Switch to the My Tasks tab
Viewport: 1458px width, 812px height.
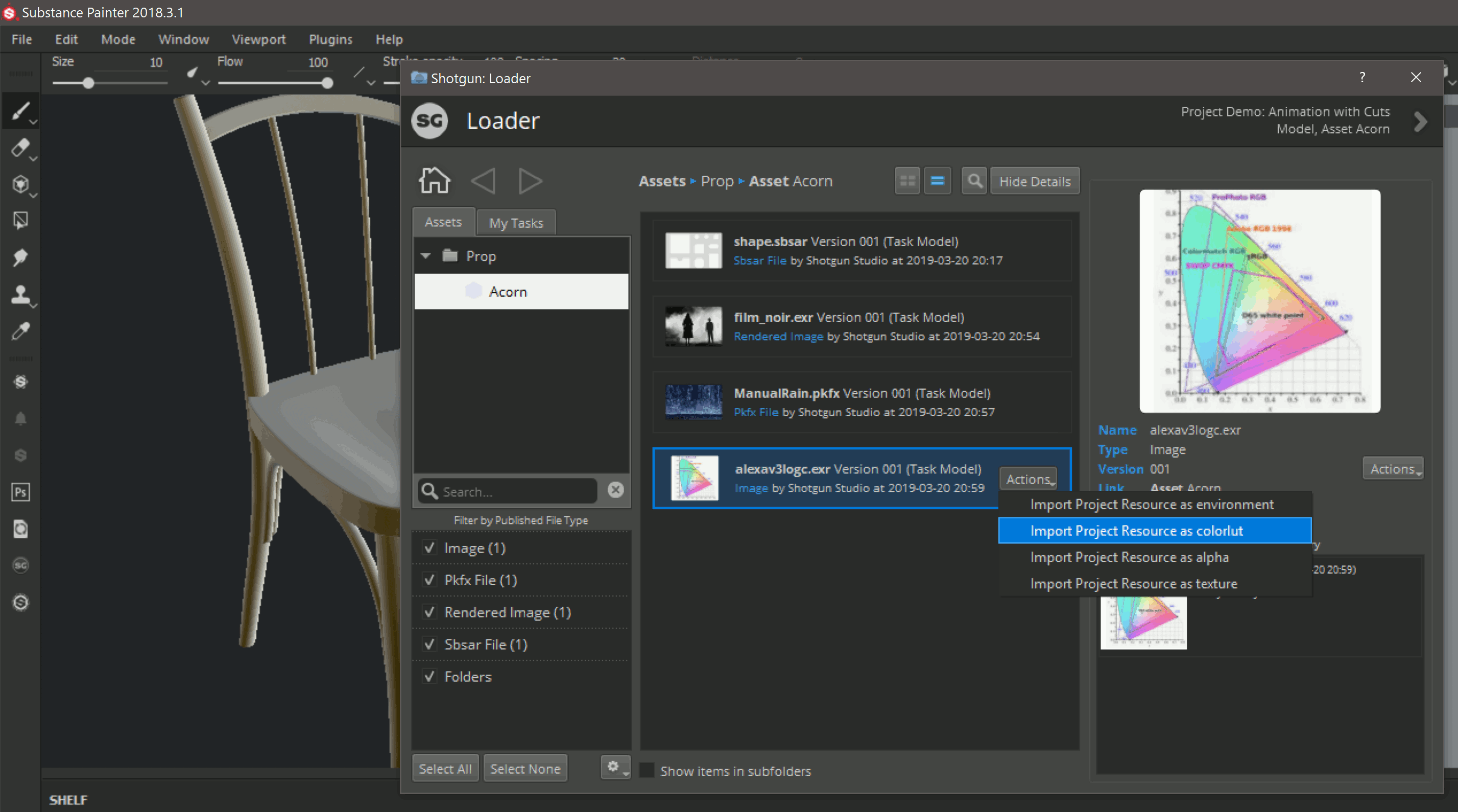[516, 223]
